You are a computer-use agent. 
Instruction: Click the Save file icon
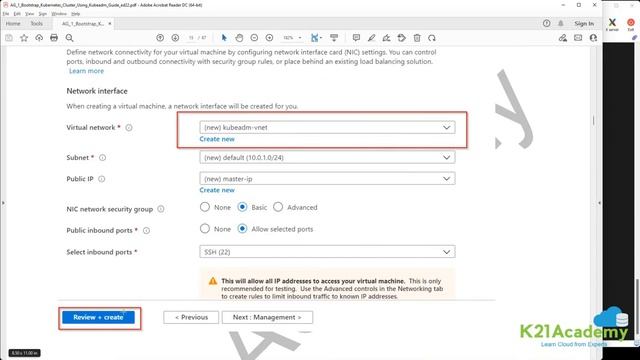[9, 38]
